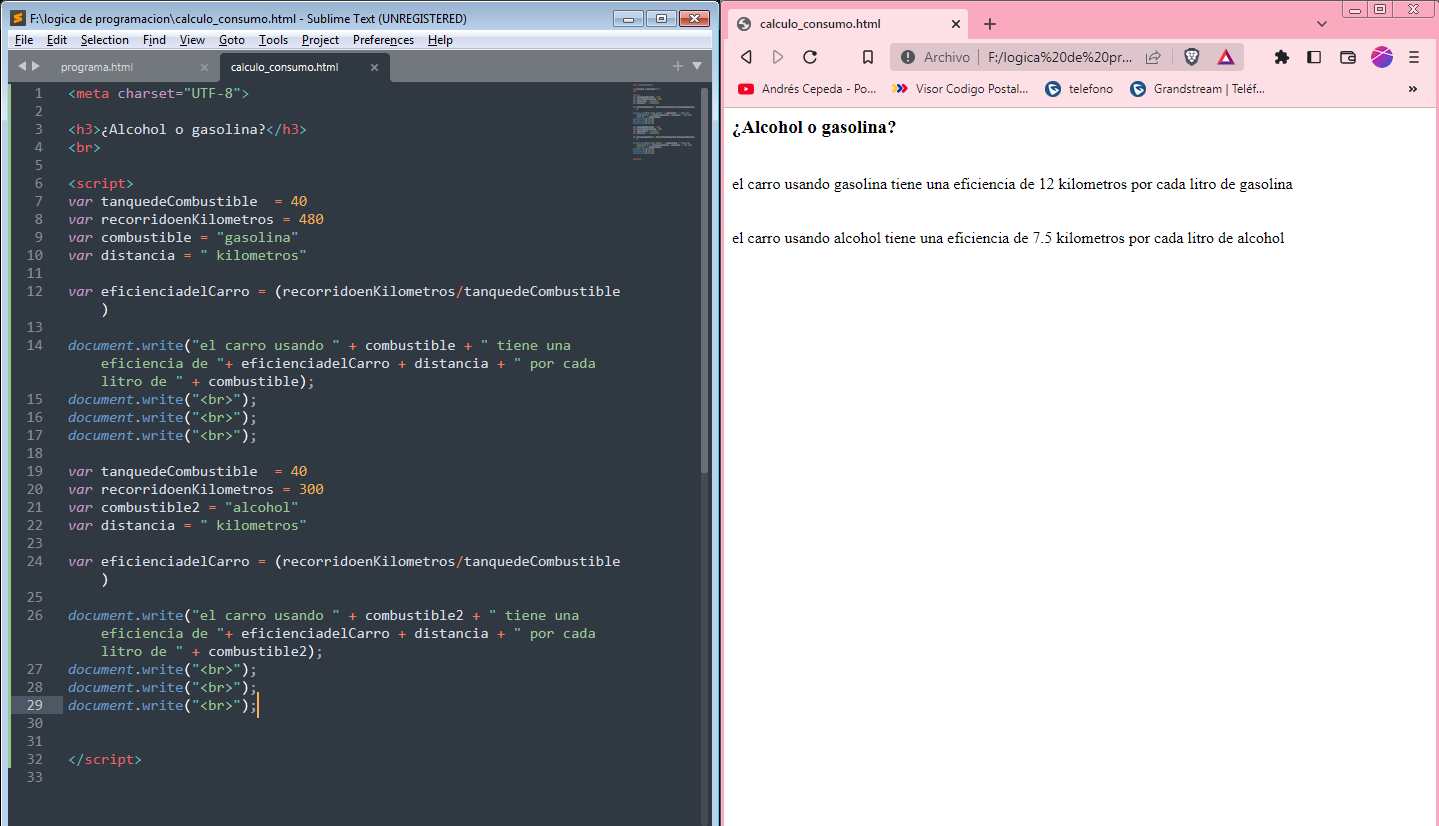Close the programa.html editor tab
Image resolution: width=1439 pixels, height=826 pixels.
pyautogui.click(x=204, y=67)
